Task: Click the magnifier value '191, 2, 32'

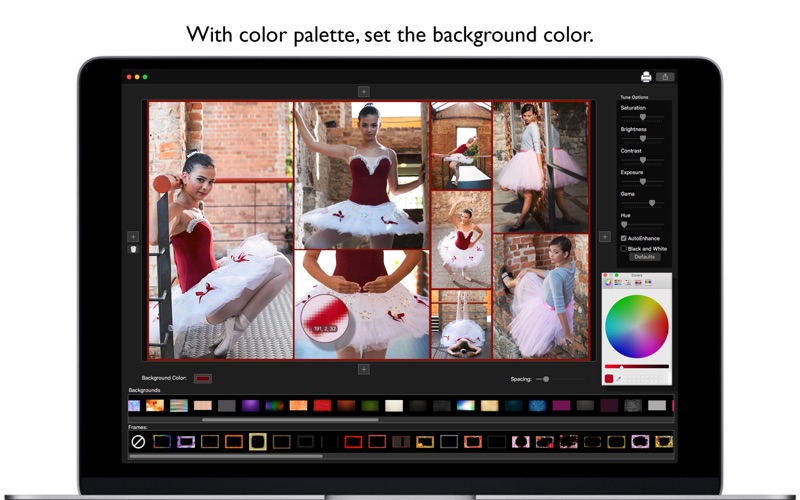Action: pos(324,329)
